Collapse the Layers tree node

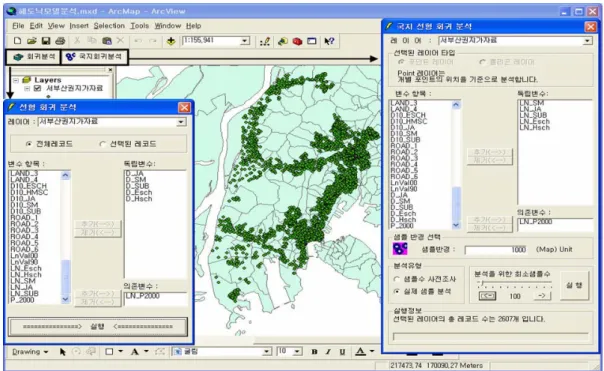point(16,80)
